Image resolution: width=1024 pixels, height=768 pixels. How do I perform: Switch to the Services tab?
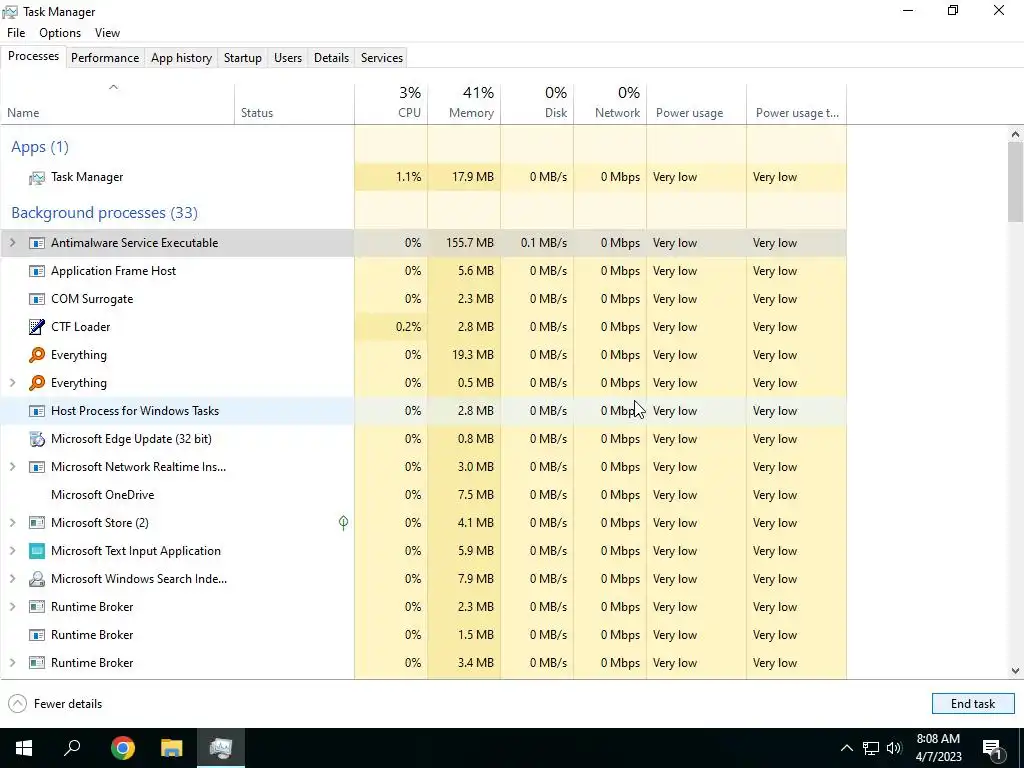click(x=382, y=57)
